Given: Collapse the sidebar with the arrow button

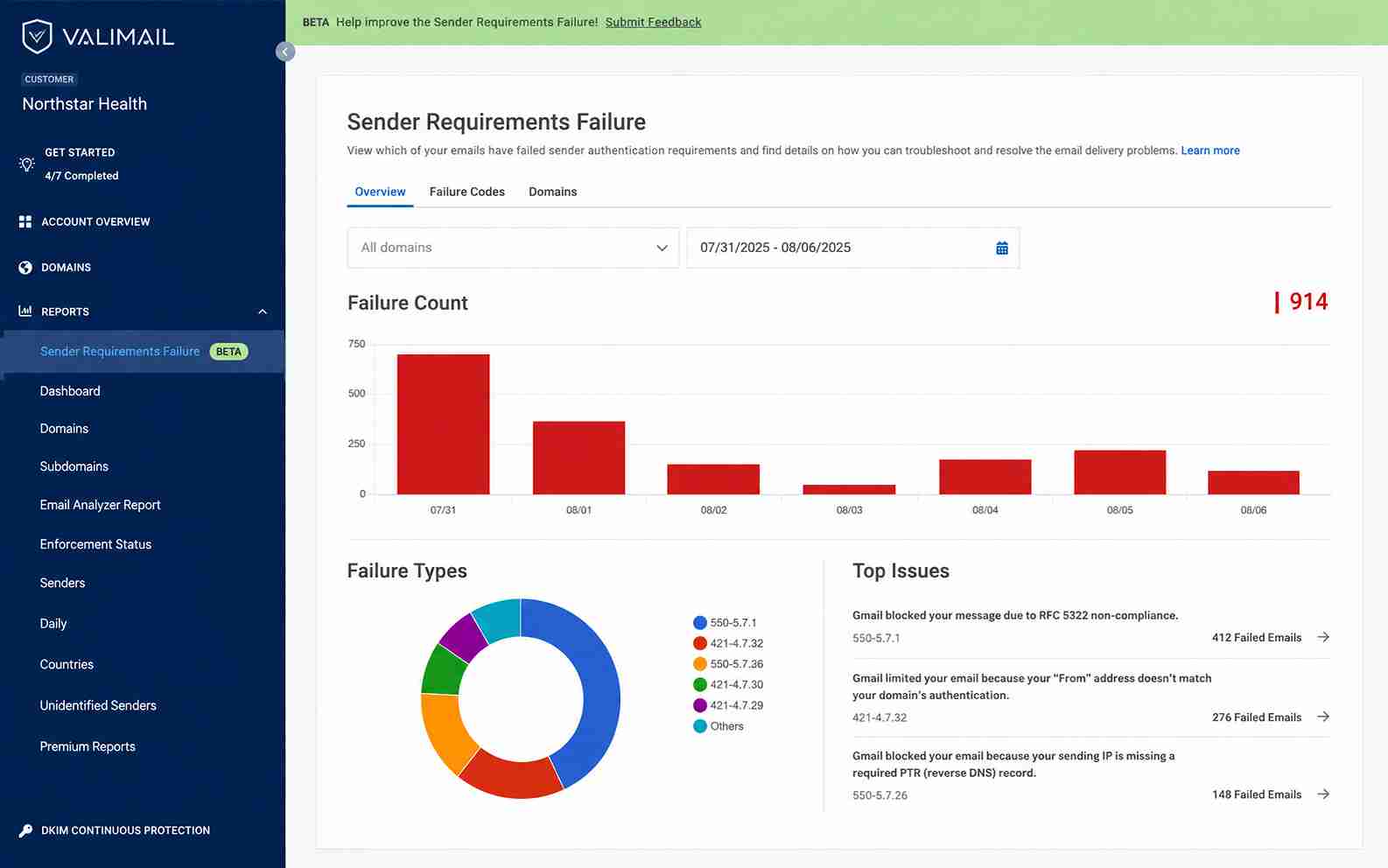Looking at the screenshot, I should pyautogui.click(x=284, y=52).
